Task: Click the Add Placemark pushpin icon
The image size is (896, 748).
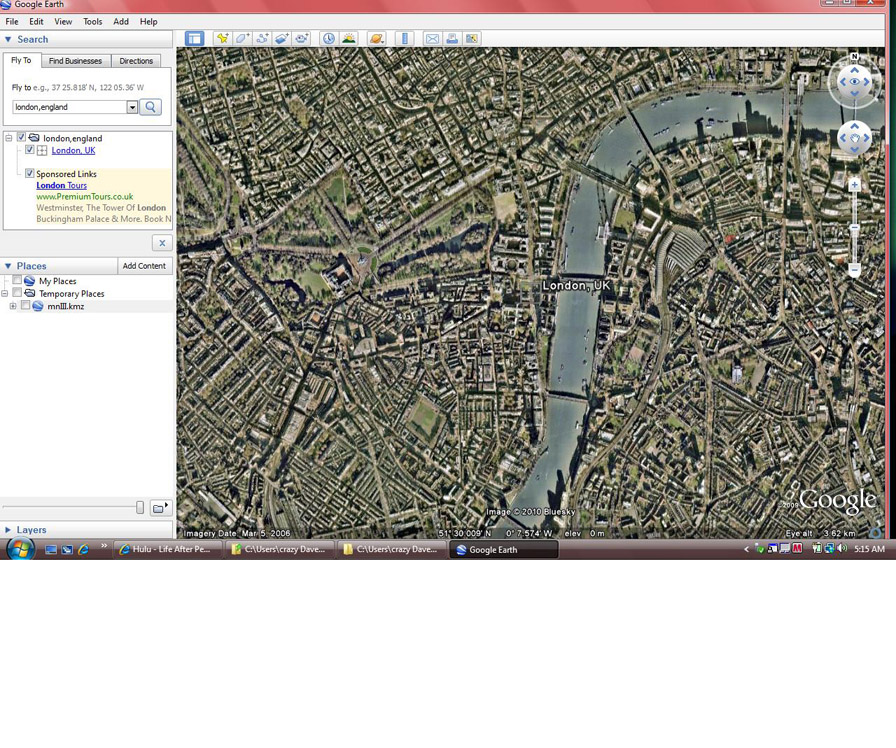Action: [x=222, y=38]
